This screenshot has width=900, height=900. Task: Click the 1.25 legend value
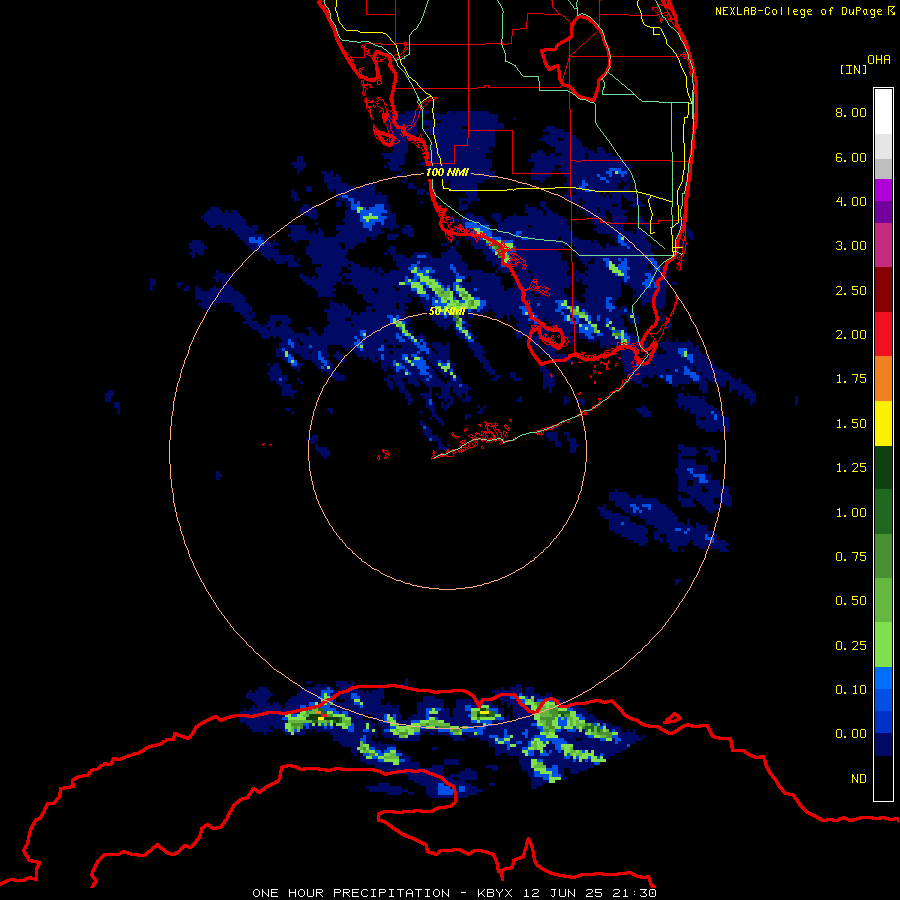point(851,468)
